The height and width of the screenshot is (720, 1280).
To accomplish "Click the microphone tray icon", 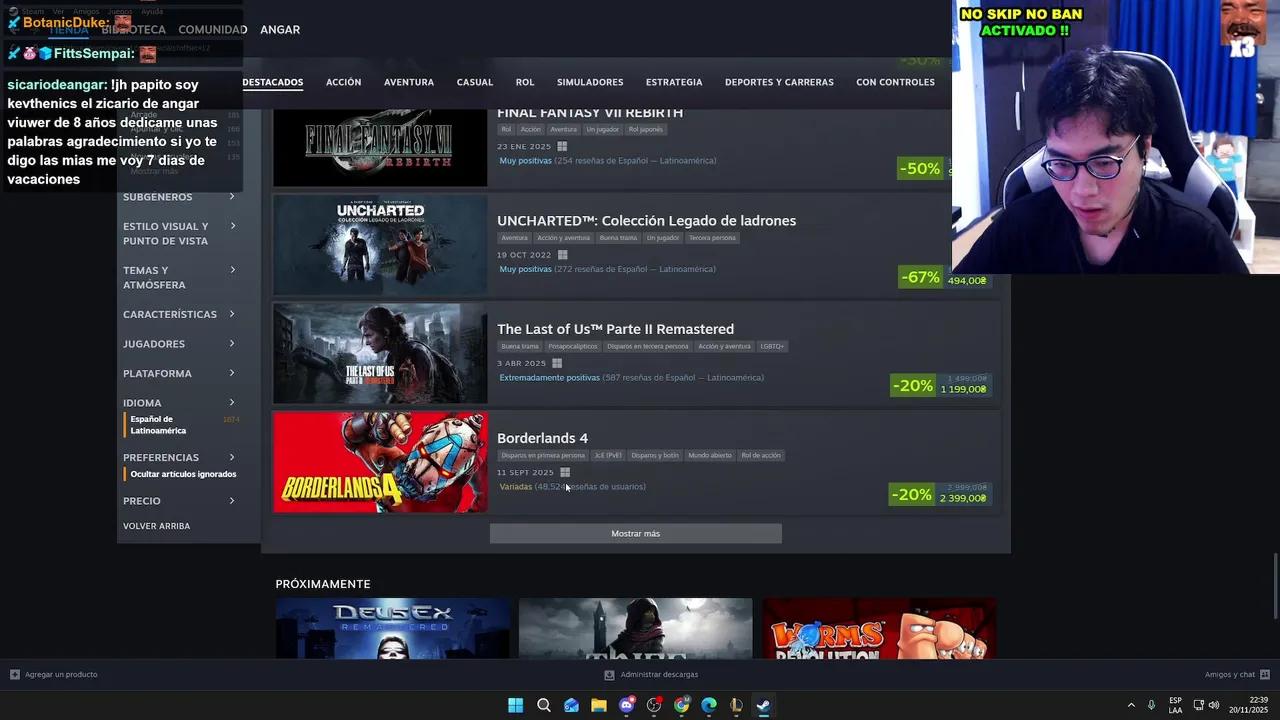I will click(1152, 705).
